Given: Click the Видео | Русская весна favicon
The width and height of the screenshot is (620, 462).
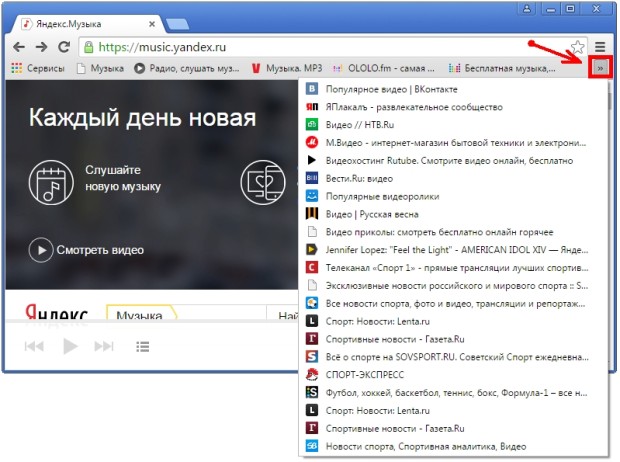Looking at the screenshot, I should (x=312, y=214).
